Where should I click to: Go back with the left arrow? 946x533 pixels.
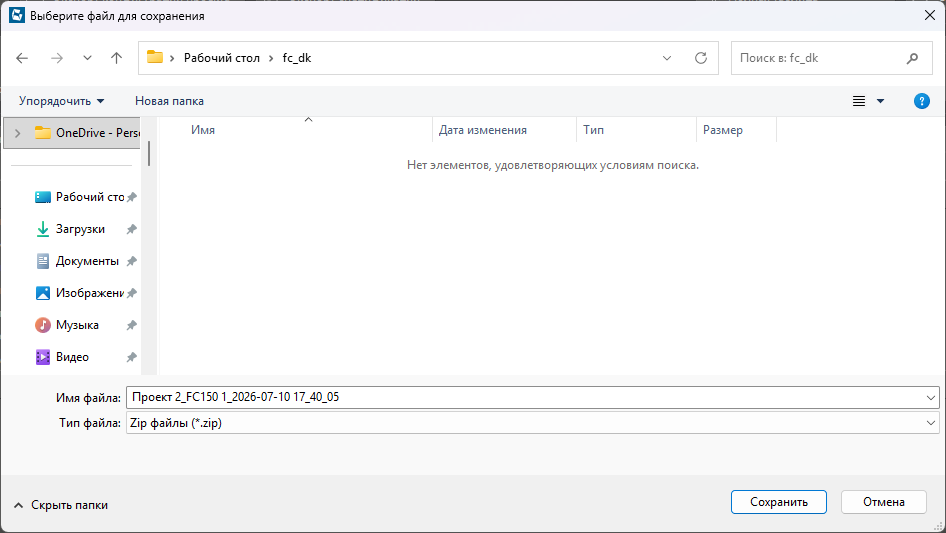(22, 58)
